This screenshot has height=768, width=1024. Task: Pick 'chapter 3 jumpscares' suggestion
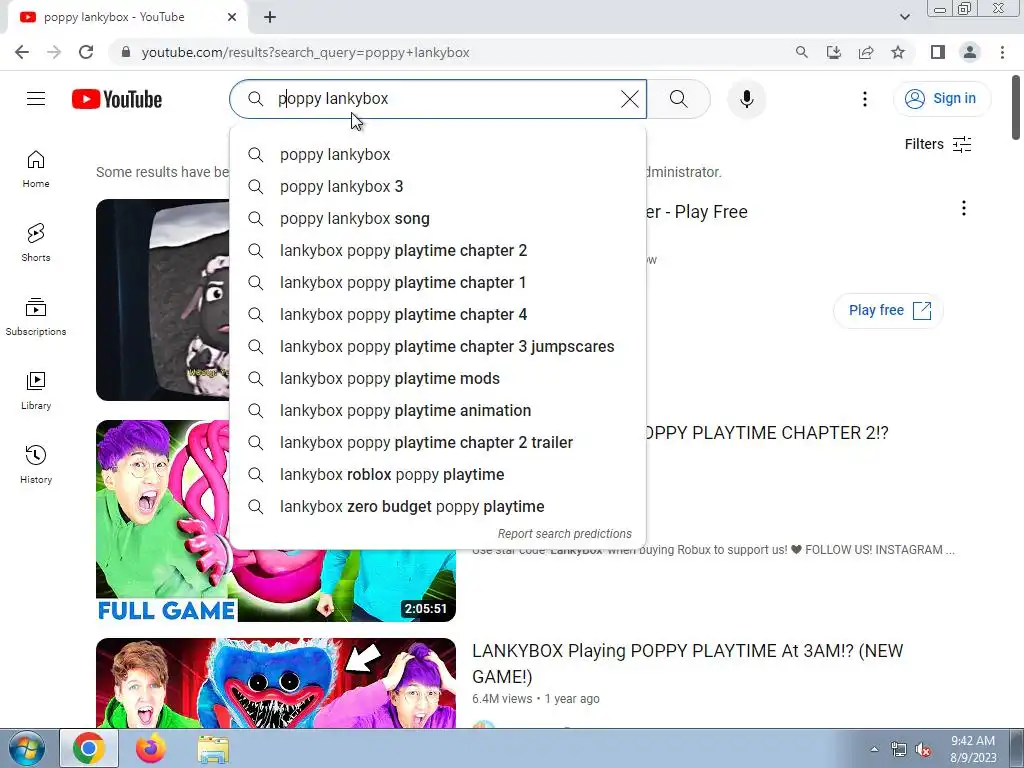[438, 347]
